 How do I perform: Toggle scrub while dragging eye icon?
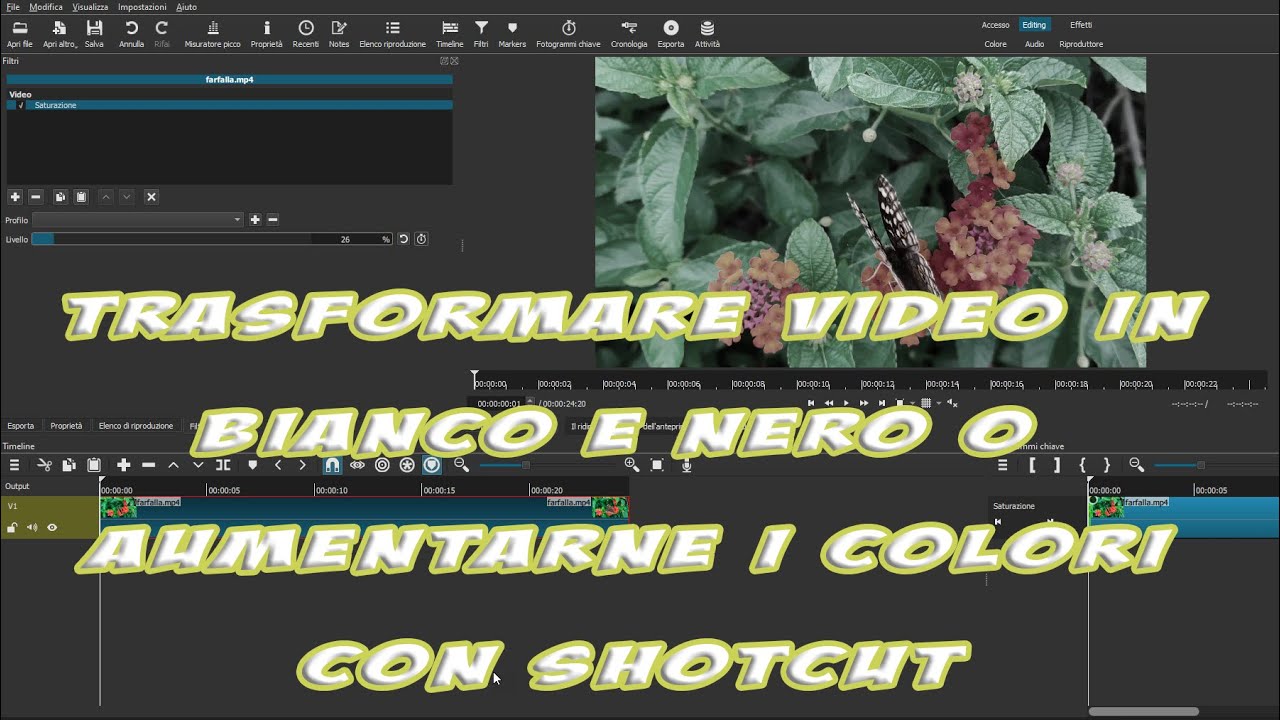point(357,465)
